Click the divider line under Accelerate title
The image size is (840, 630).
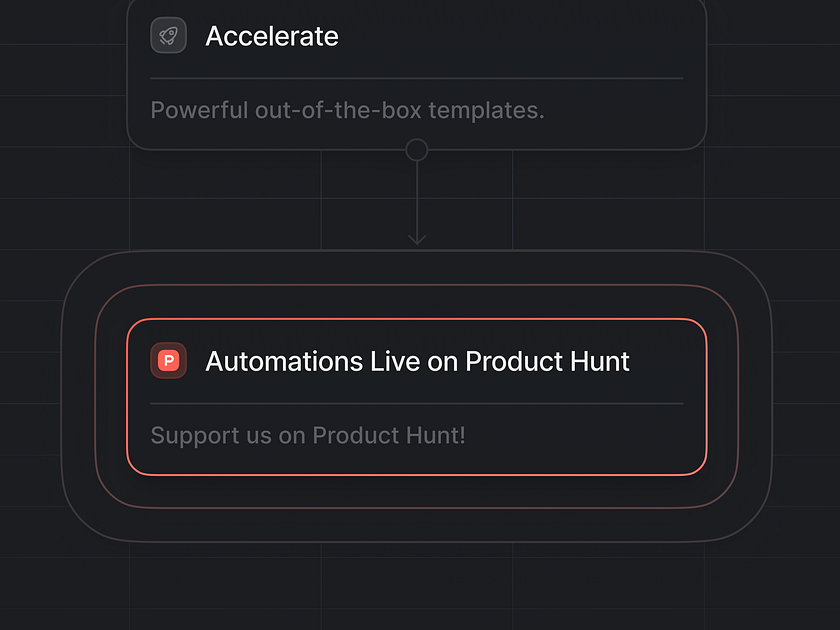click(417, 78)
